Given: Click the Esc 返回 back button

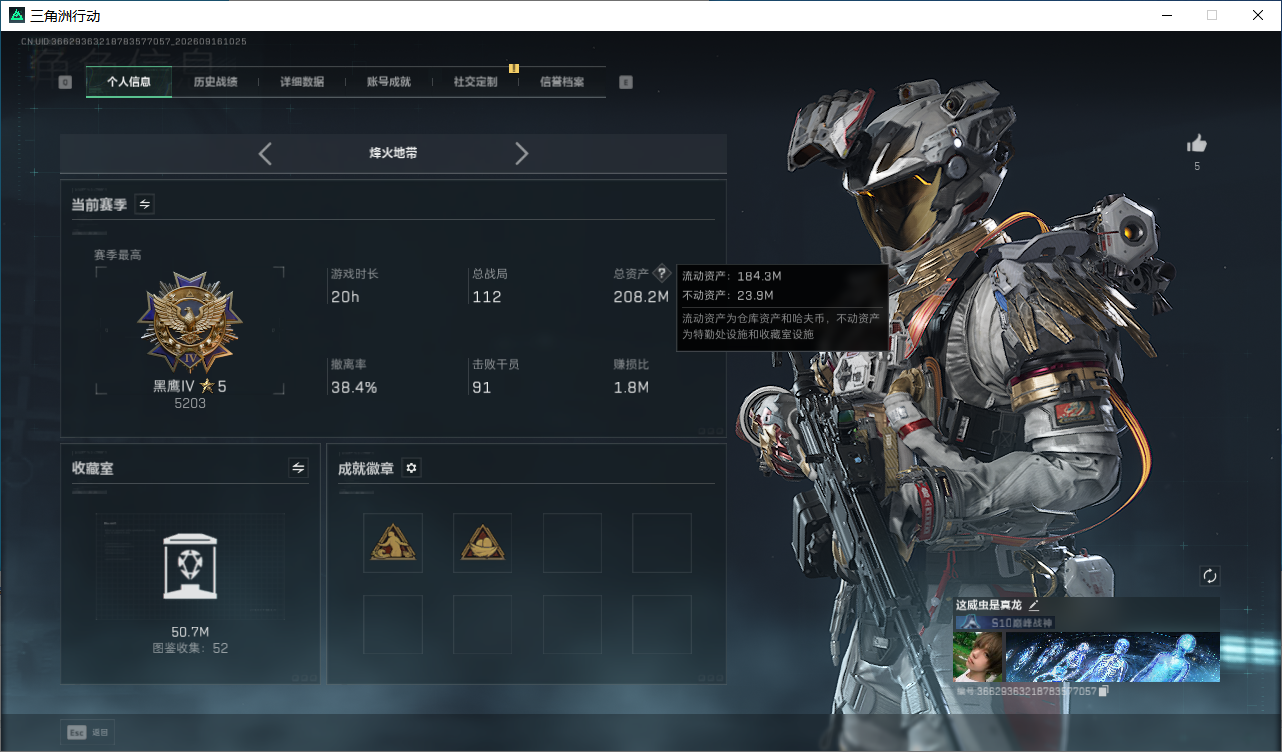Looking at the screenshot, I should (x=87, y=733).
